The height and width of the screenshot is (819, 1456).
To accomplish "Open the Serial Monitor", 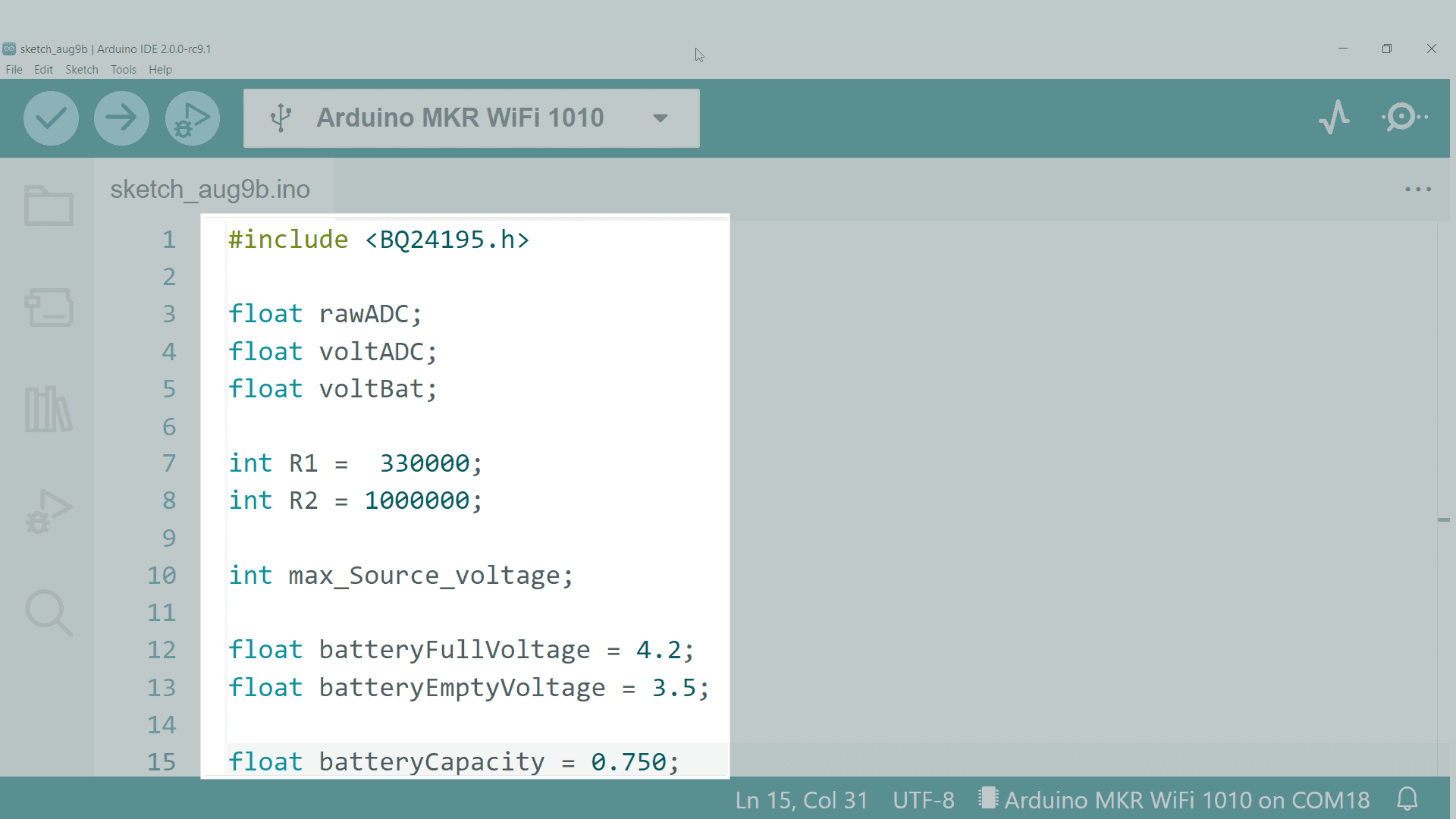I will click(1404, 118).
